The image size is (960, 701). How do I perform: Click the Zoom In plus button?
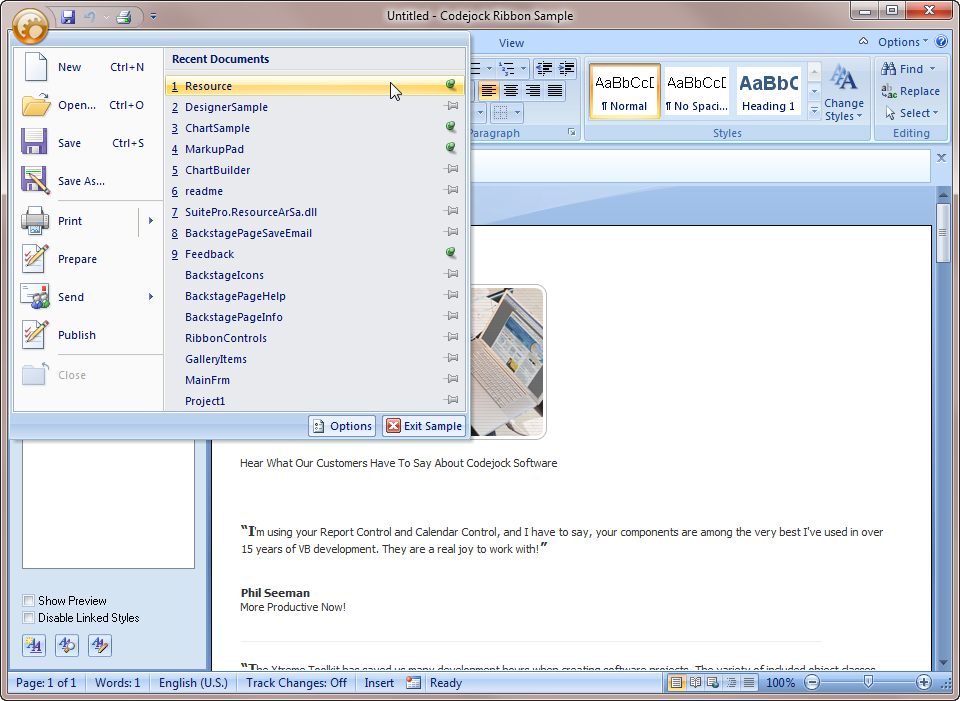[x=923, y=682]
